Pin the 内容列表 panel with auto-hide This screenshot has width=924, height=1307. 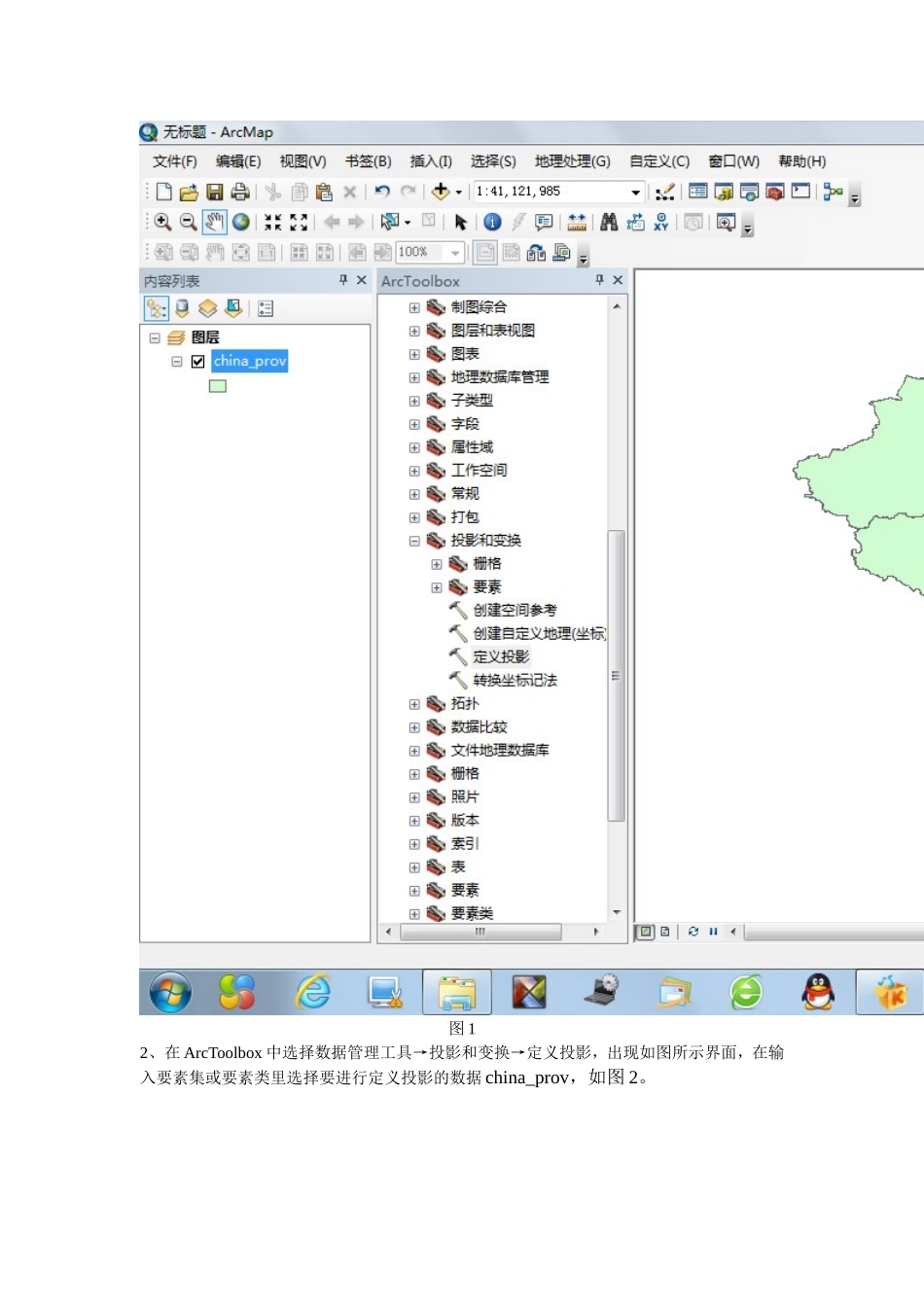pos(343,280)
